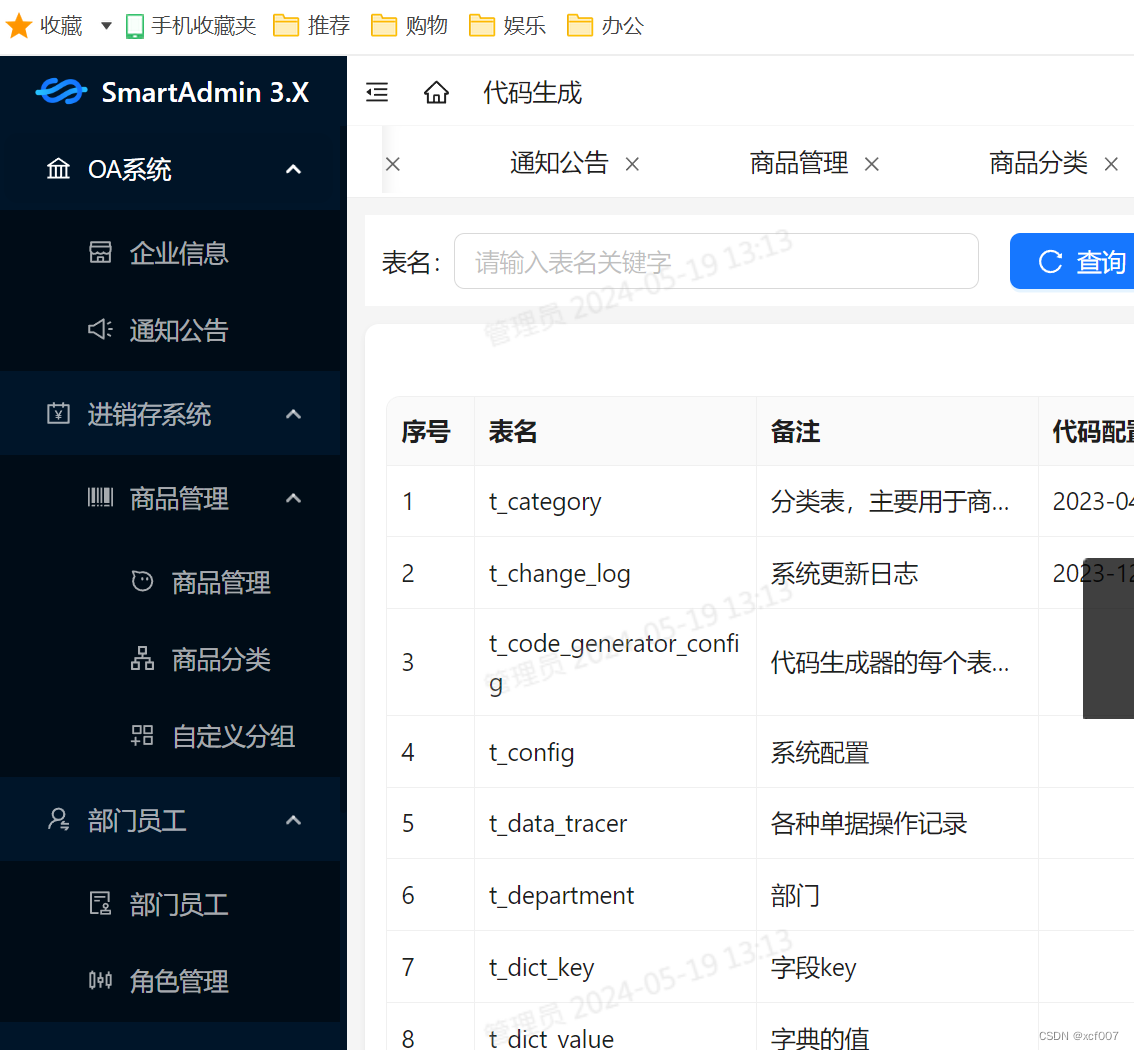Click the 部门员工 badge icon
The image size is (1134, 1050).
click(x=100, y=903)
